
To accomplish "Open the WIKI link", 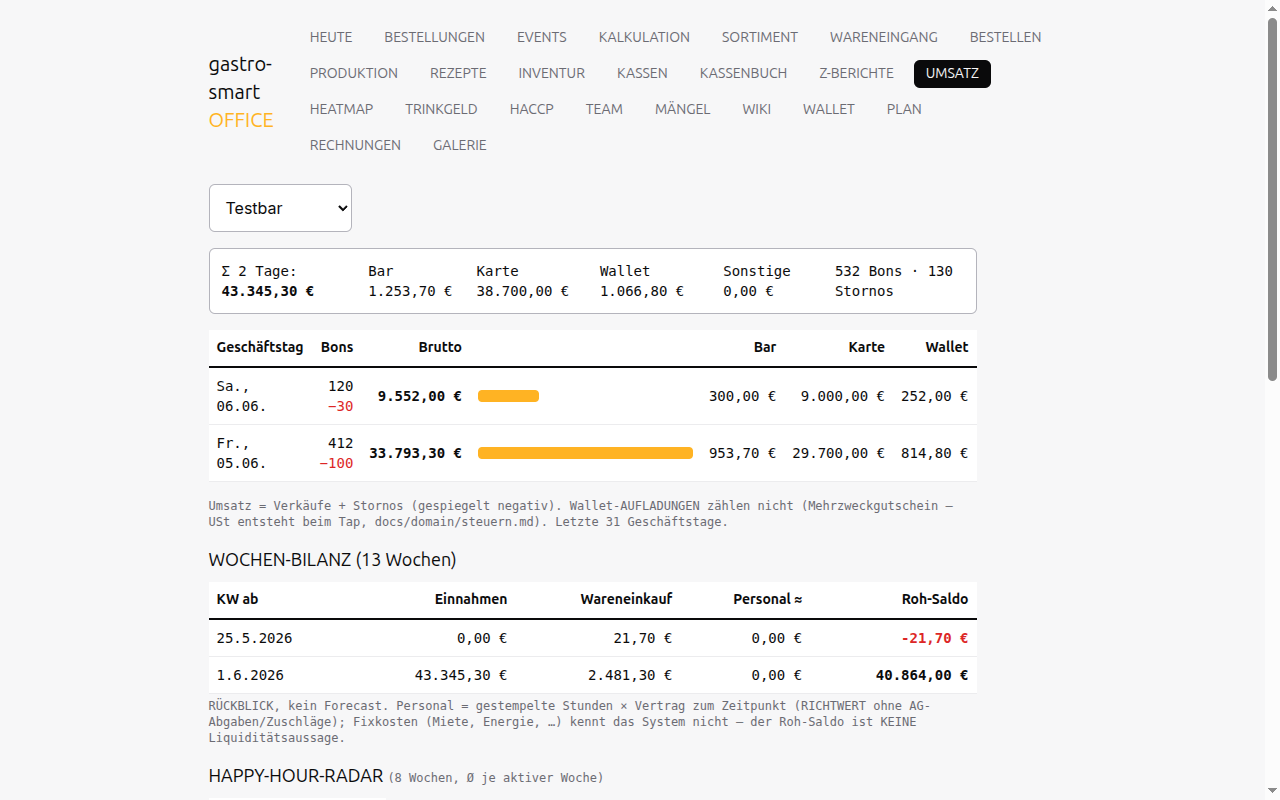I will tap(756, 109).
